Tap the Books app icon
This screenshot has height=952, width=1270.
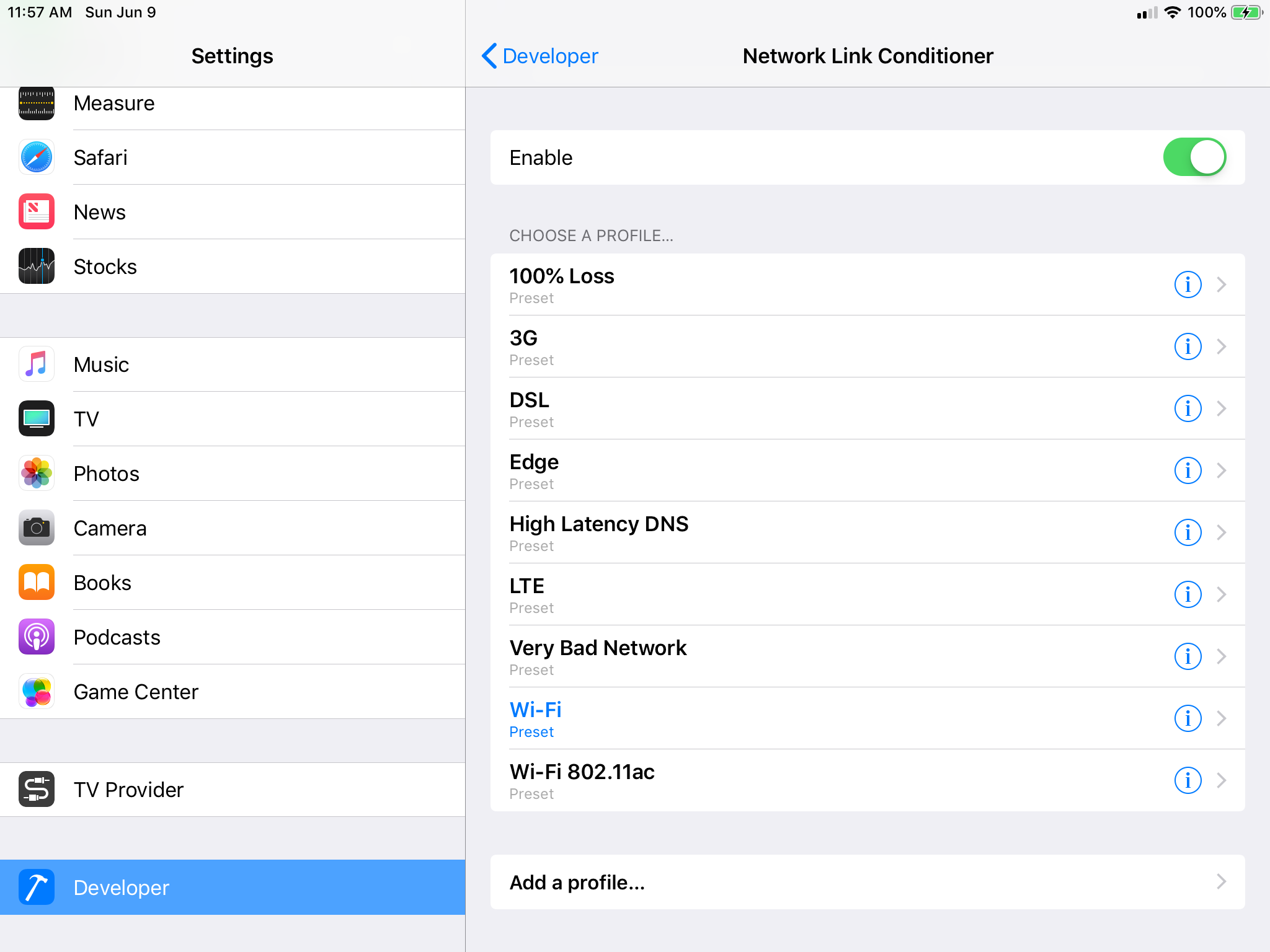pos(37,583)
